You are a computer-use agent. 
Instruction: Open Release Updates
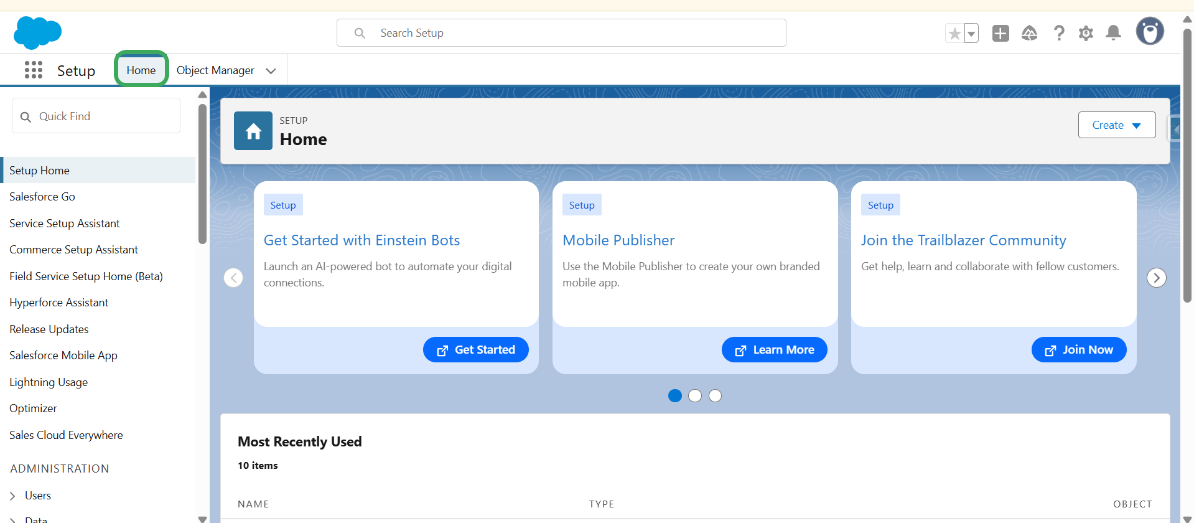(x=49, y=329)
